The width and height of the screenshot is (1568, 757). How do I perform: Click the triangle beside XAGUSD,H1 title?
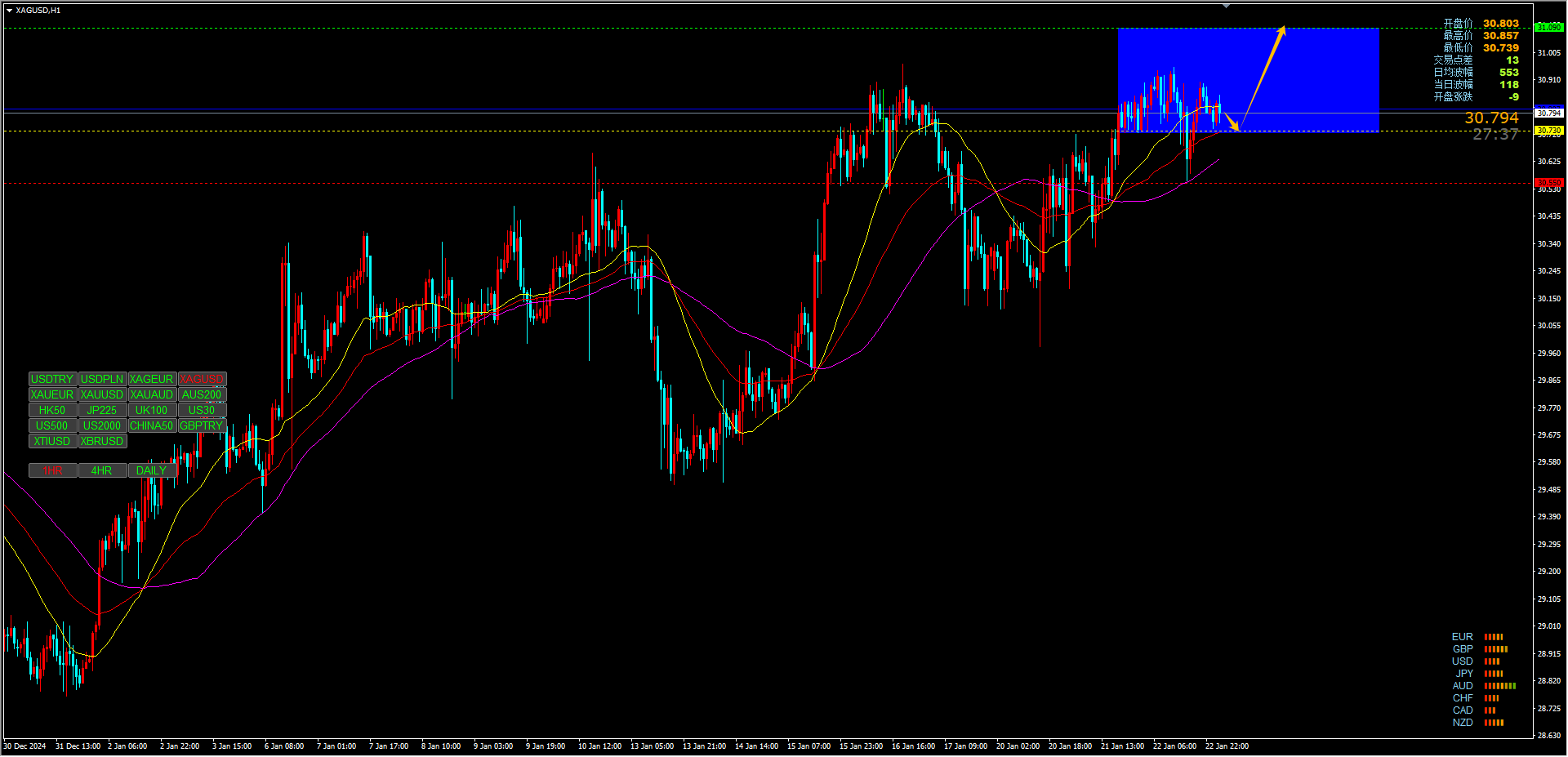pos(10,11)
